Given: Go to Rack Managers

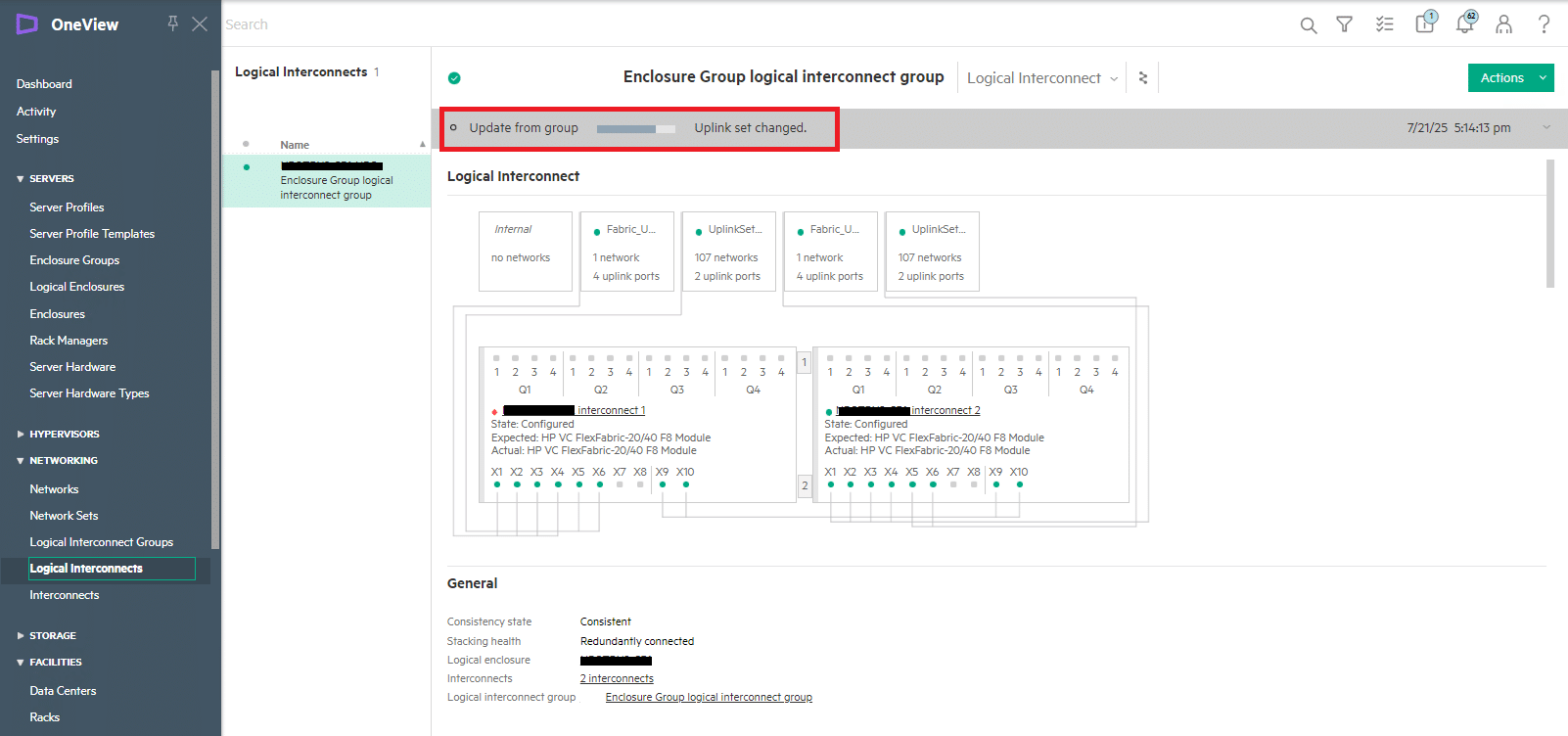Looking at the screenshot, I should [x=69, y=341].
